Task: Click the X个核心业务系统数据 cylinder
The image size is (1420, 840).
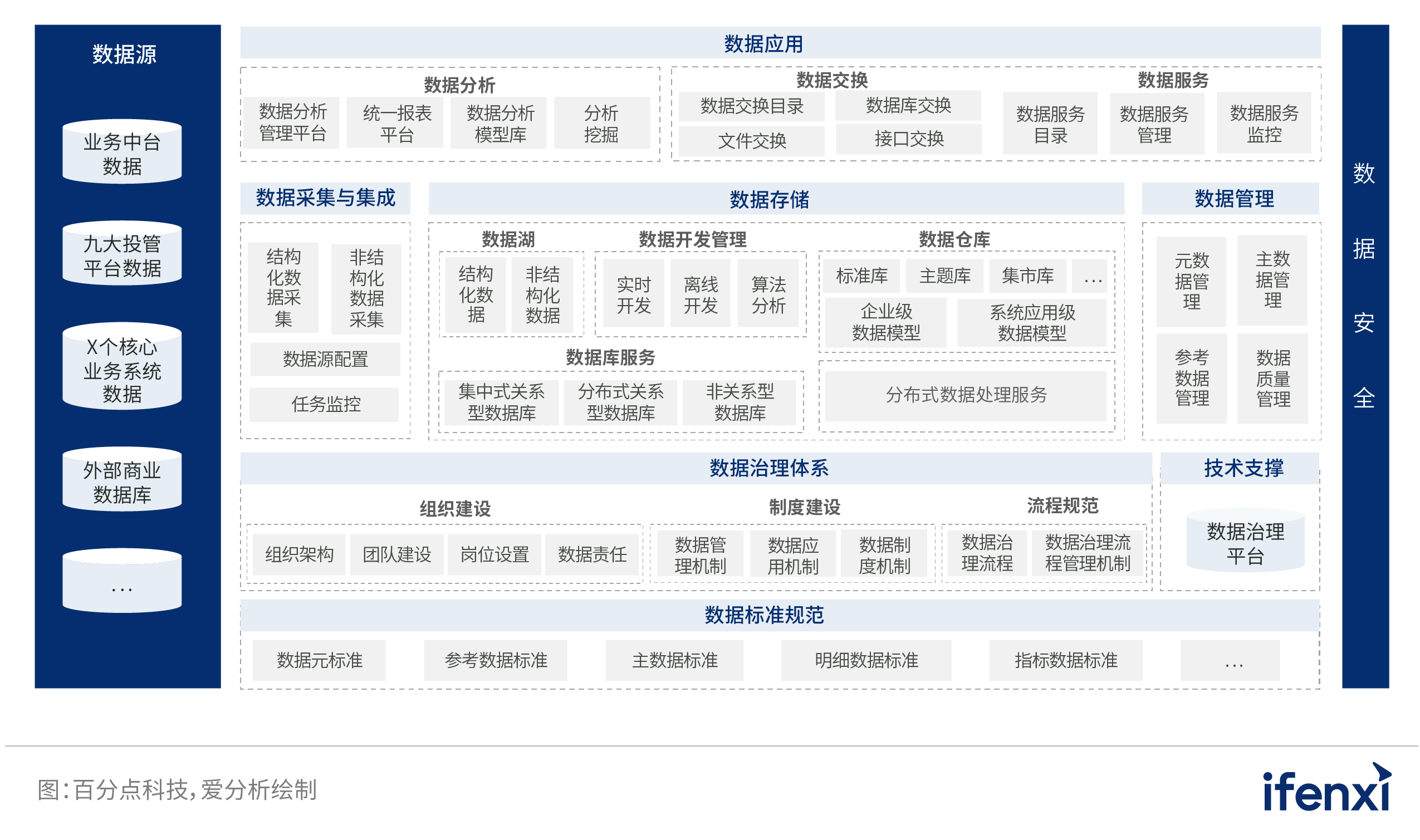Action: pos(122,368)
